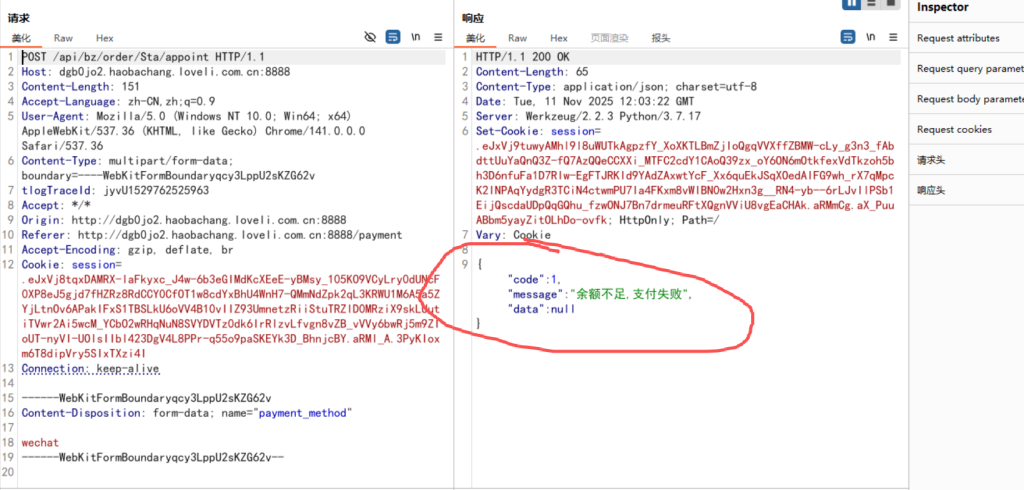Open the response panel hamburger menu
Screen dimensions: 1024x490
892,37
